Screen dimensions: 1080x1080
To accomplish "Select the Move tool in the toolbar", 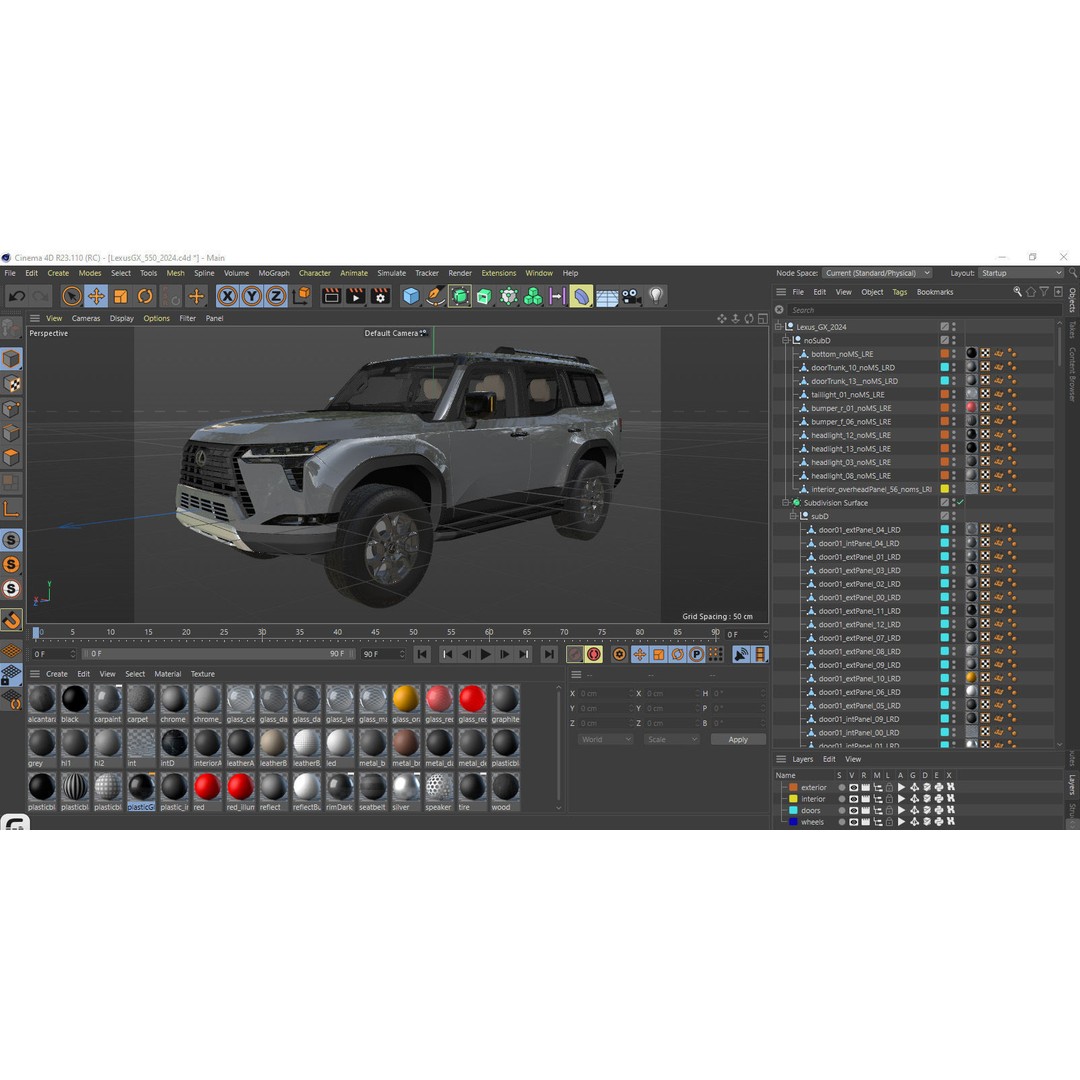I will (96, 296).
